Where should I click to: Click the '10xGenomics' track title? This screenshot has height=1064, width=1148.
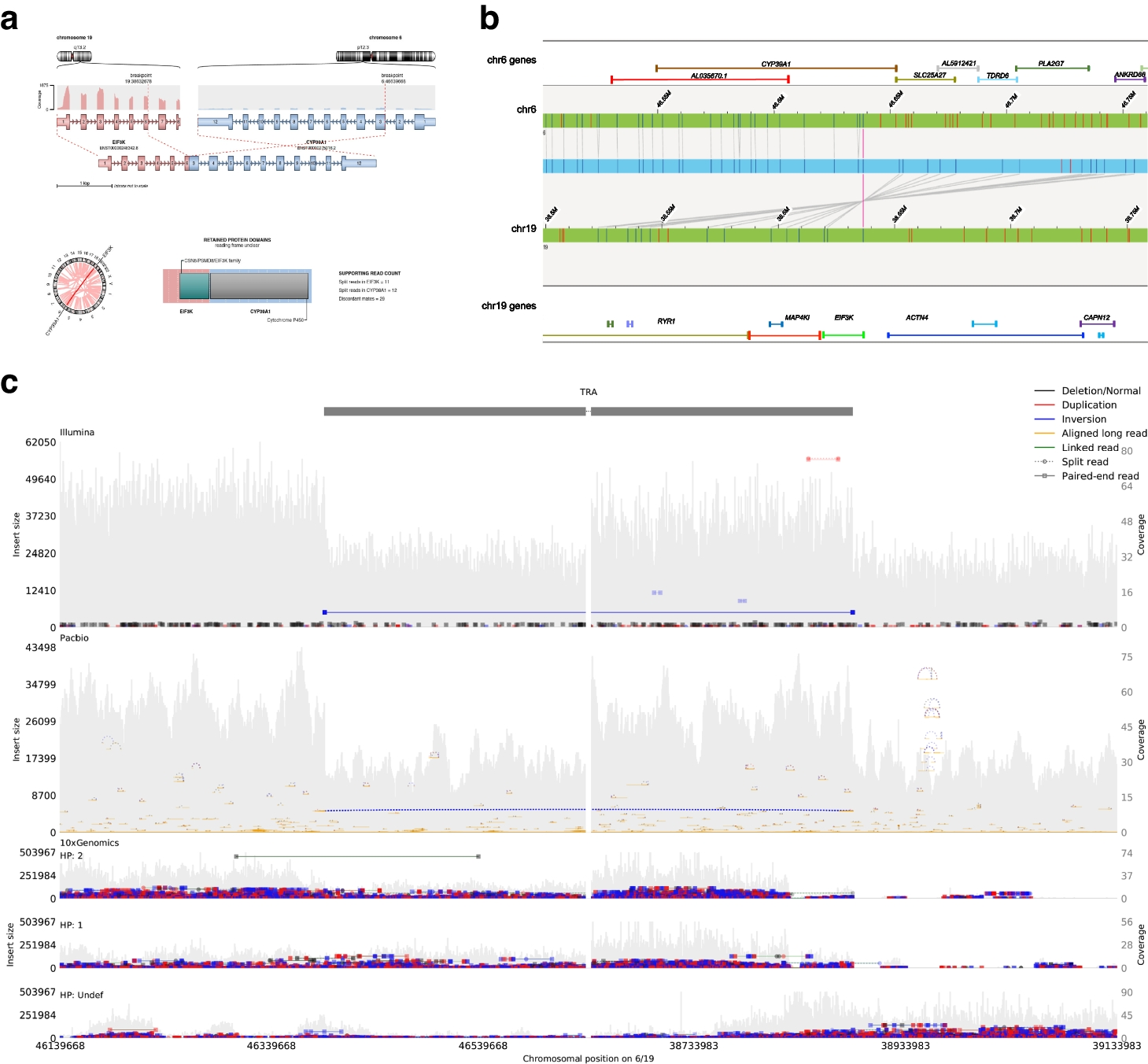click(90, 843)
